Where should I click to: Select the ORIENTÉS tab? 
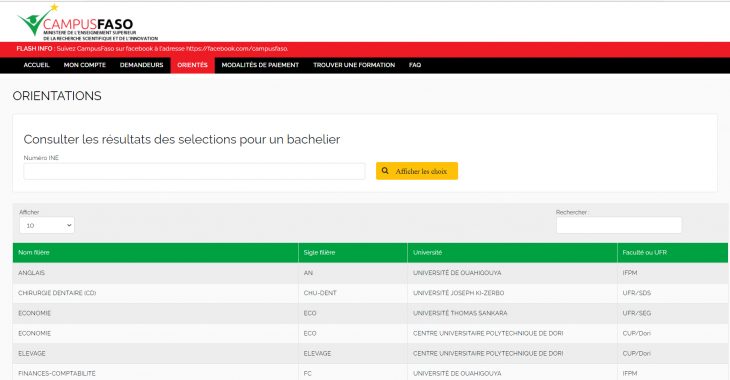(x=192, y=65)
